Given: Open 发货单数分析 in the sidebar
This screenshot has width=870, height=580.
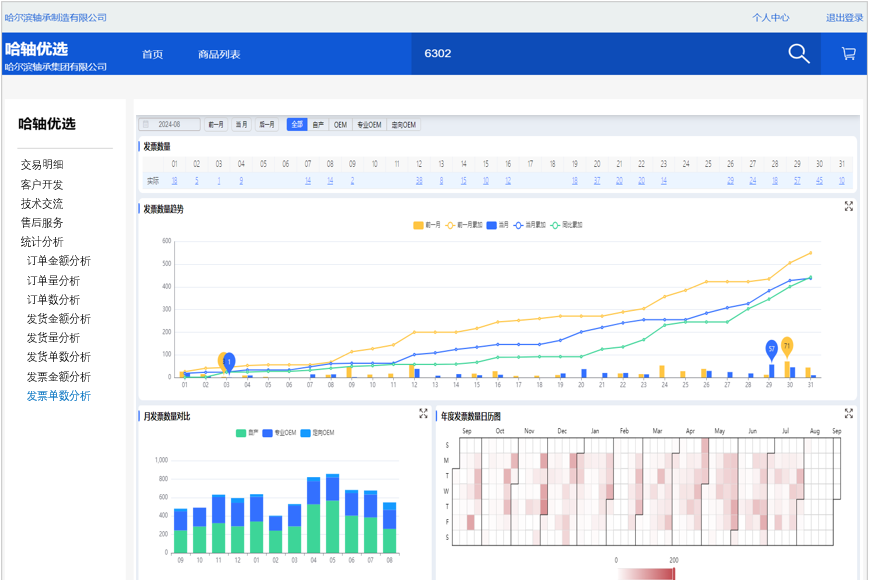Looking at the screenshot, I should tap(59, 357).
